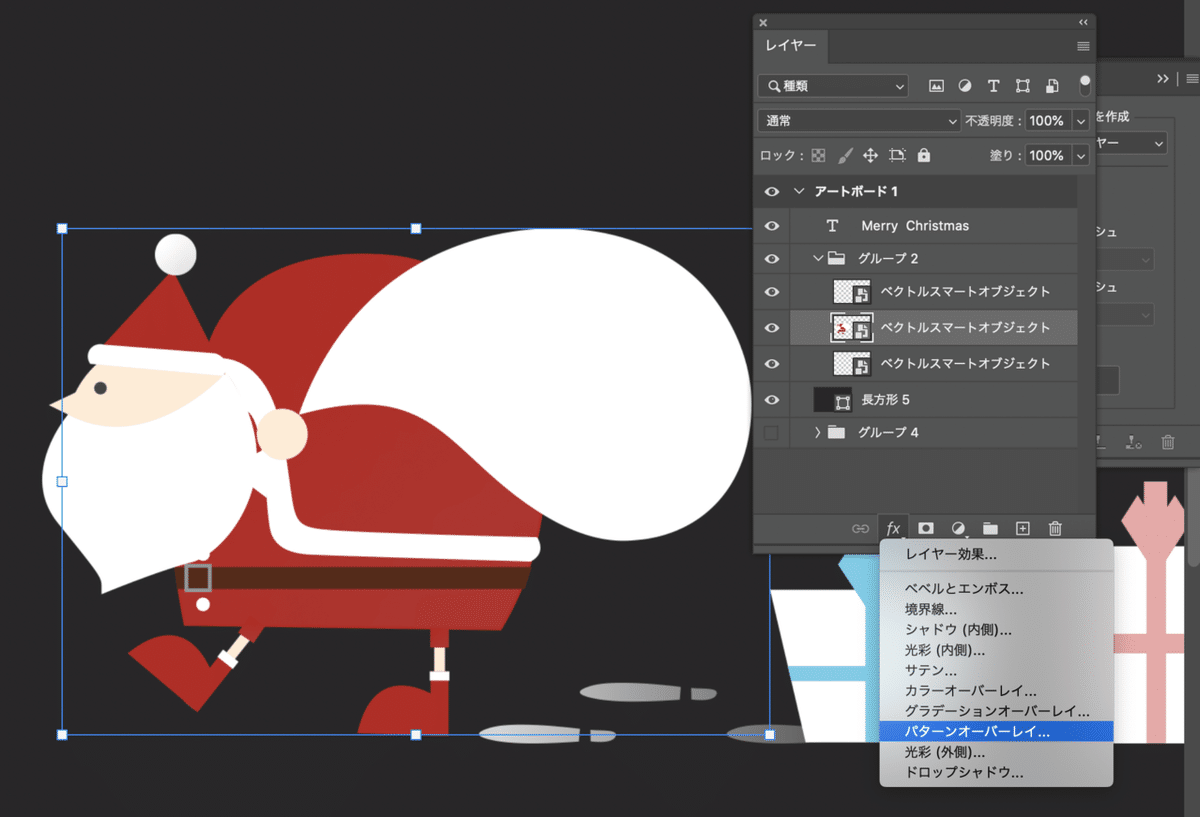
Task: Expand background panel with >> icon
Action: click(1163, 78)
